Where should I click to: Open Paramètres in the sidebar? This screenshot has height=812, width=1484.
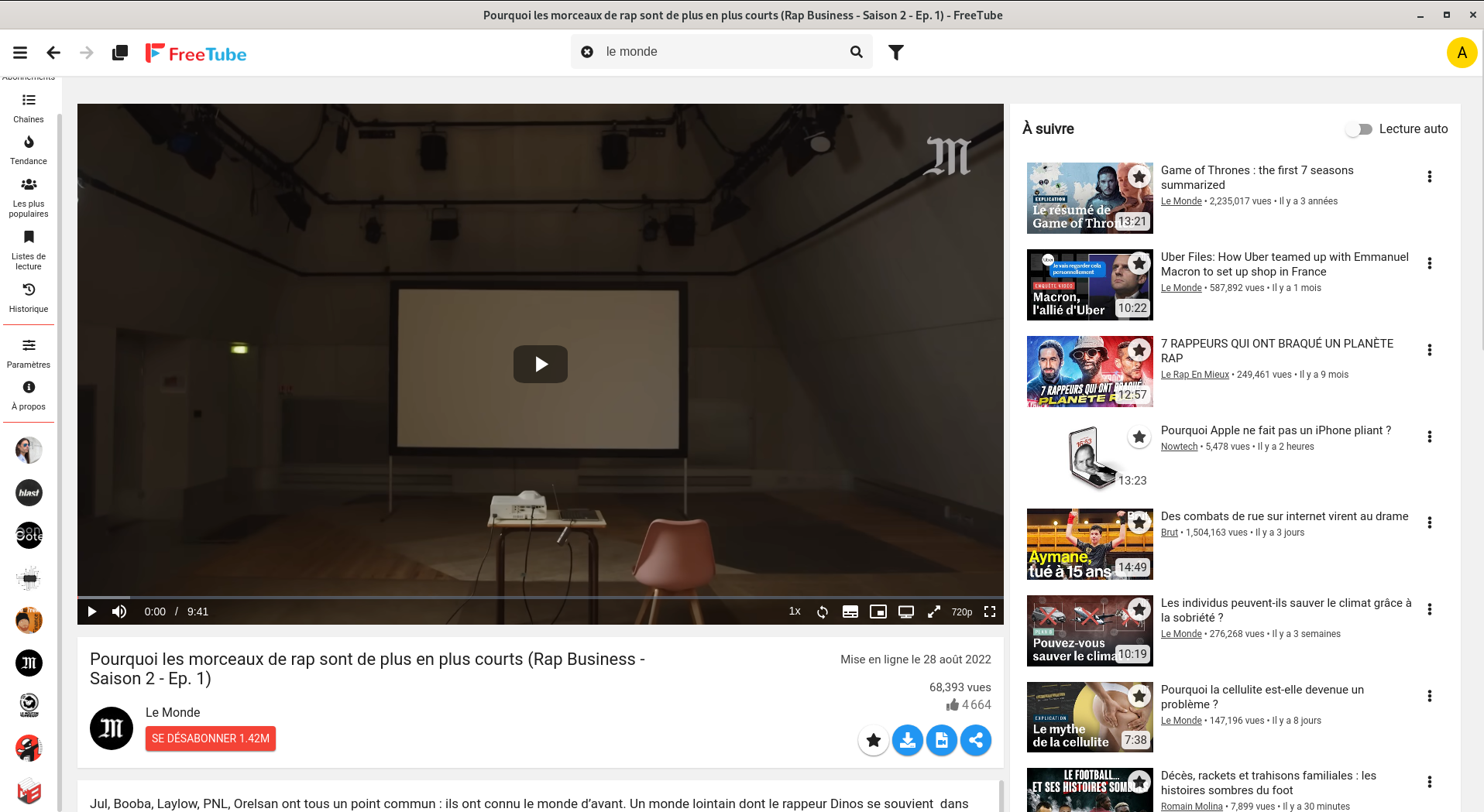(x=29, y=354)
